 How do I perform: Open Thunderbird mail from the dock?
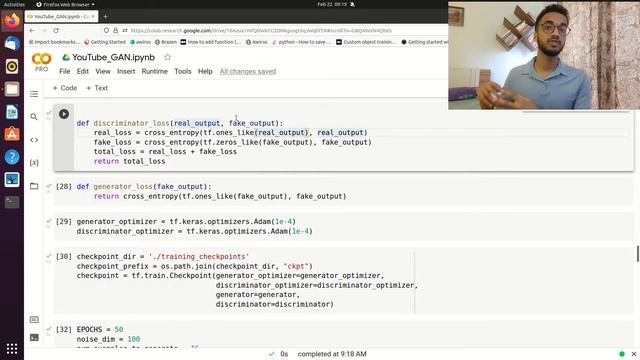click(12, 43)
